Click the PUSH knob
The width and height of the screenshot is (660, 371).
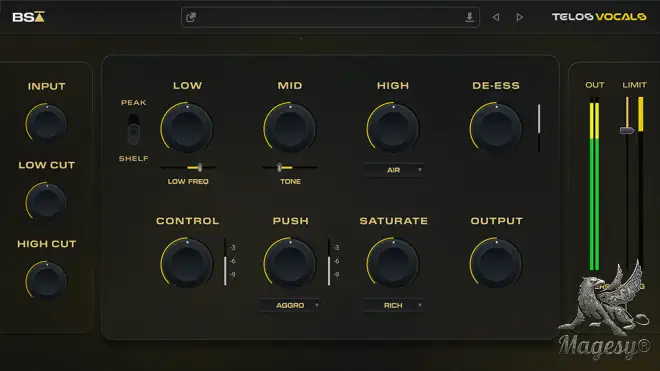click(290, 263)
